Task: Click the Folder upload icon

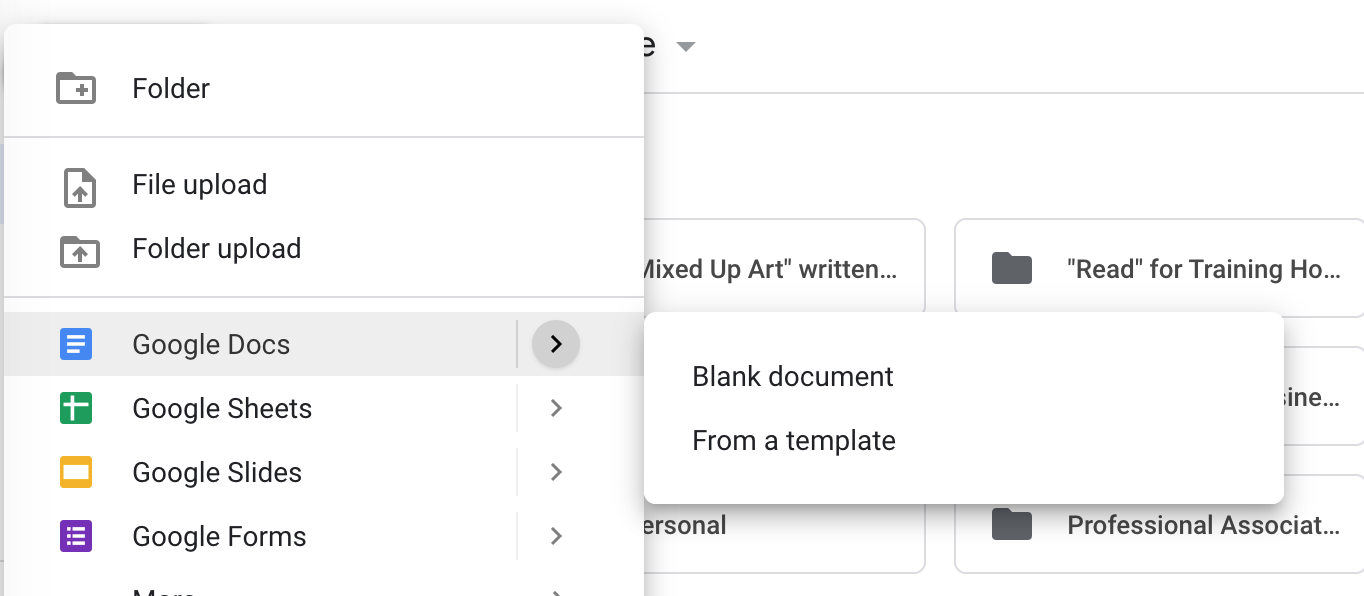Action: click(x=79, y=251)
